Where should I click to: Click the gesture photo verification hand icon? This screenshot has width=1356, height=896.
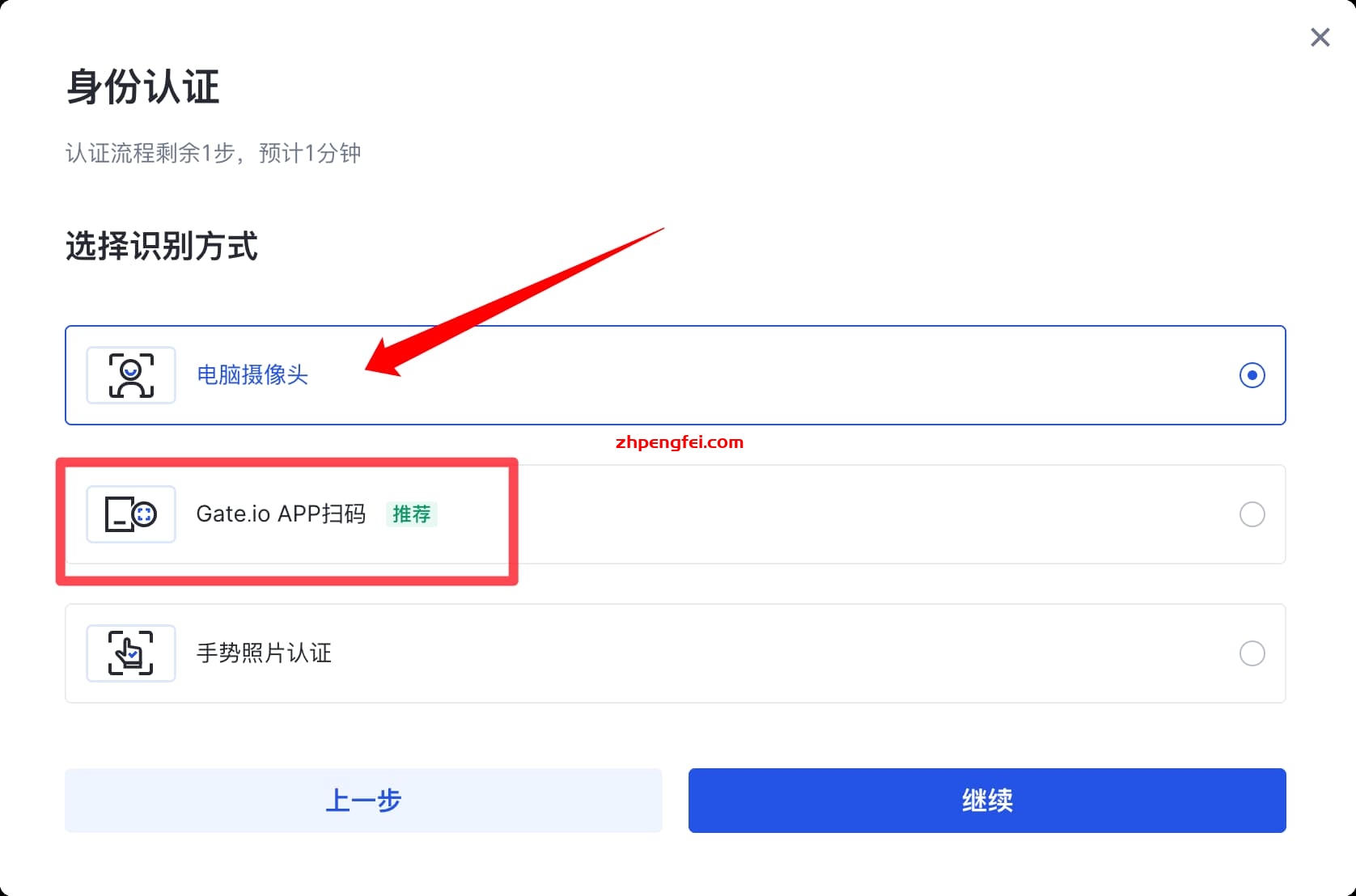click(130, 653)
